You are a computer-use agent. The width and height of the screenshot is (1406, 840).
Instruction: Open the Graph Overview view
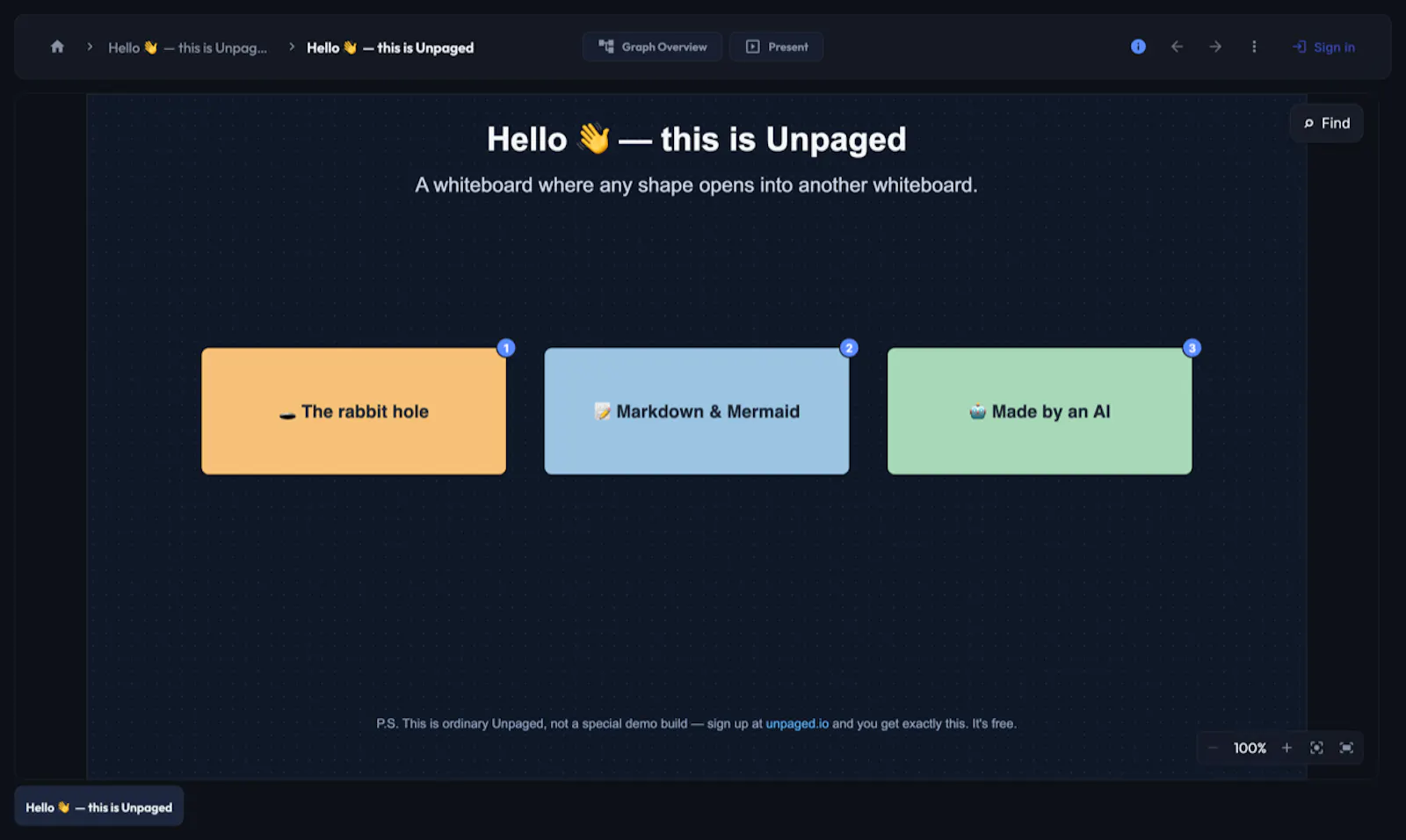(x=652, y=47)
